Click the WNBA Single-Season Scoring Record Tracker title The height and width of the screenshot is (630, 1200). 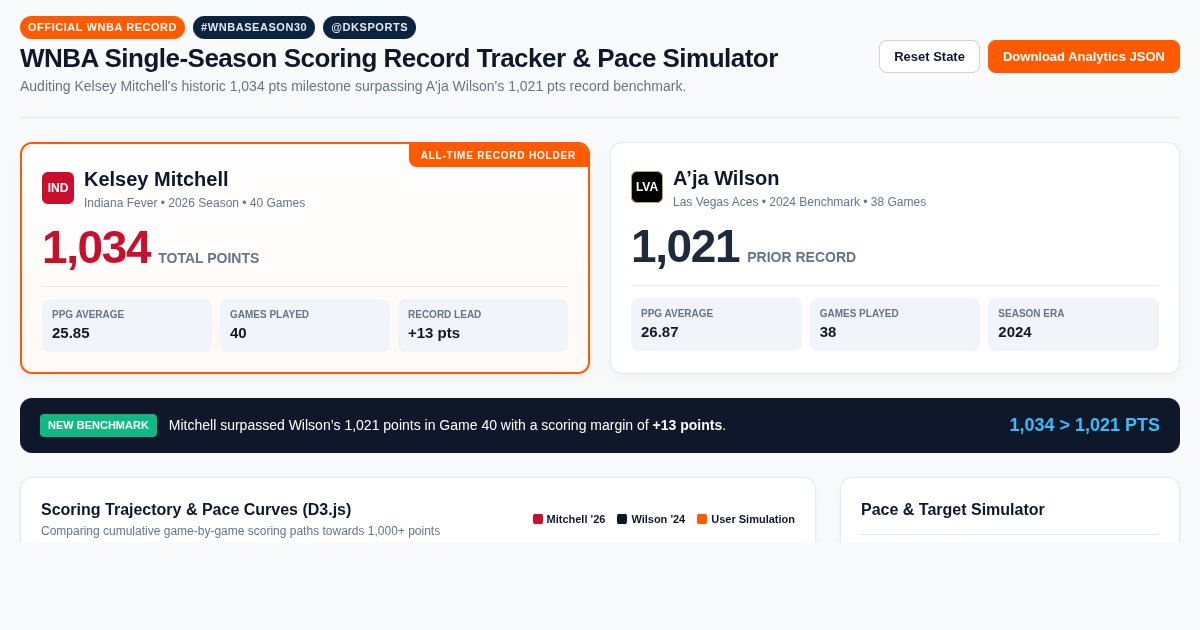point(399,58)
